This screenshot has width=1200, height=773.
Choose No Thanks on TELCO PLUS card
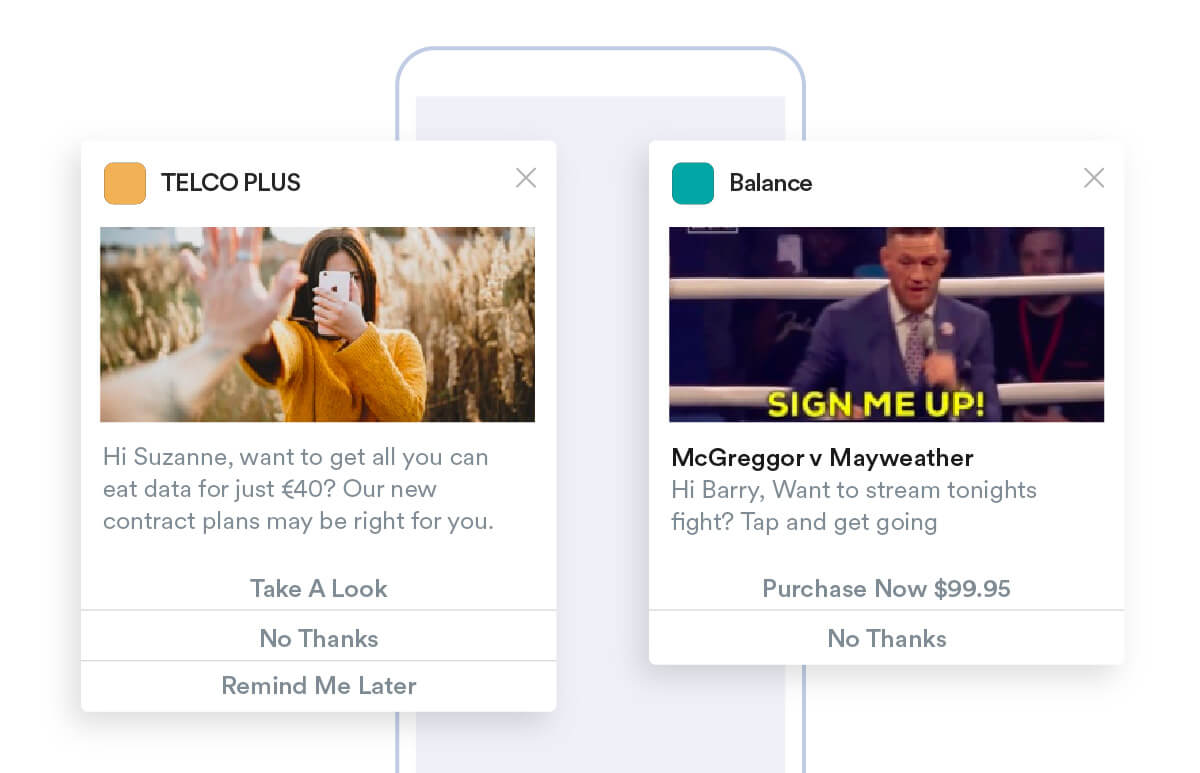pos(318,637)
